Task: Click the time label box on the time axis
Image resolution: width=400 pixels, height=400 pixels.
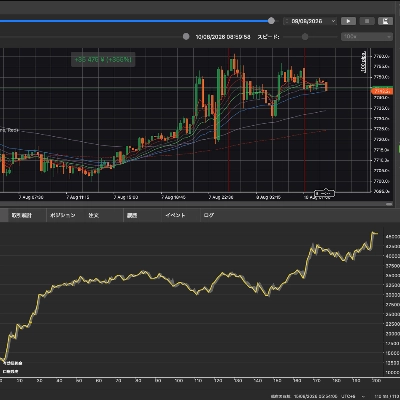Action: [324, 193]
